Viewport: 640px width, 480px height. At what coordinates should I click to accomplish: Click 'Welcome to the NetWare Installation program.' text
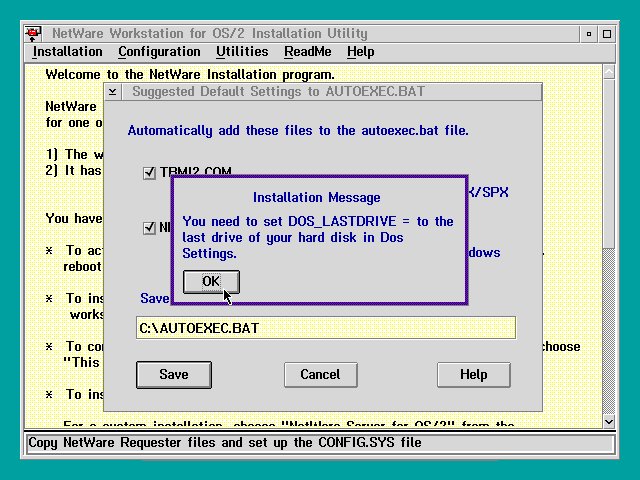(x=190, y=75)
